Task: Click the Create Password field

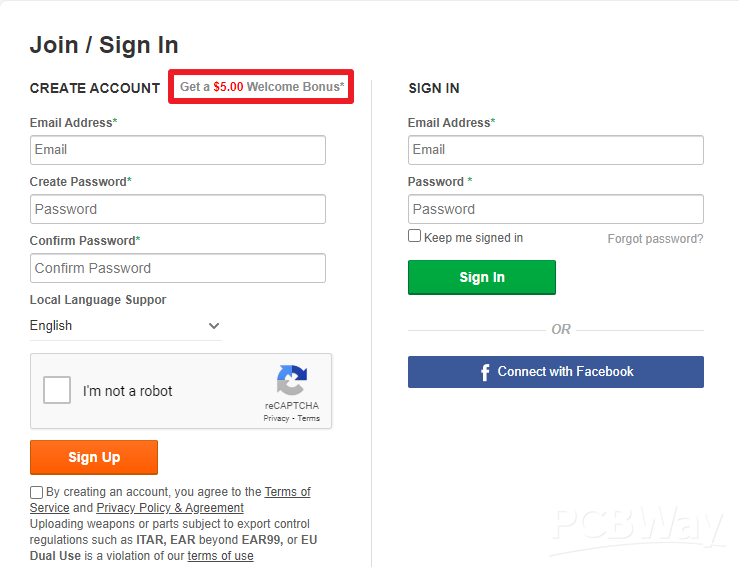Action: tap(177, 209)
